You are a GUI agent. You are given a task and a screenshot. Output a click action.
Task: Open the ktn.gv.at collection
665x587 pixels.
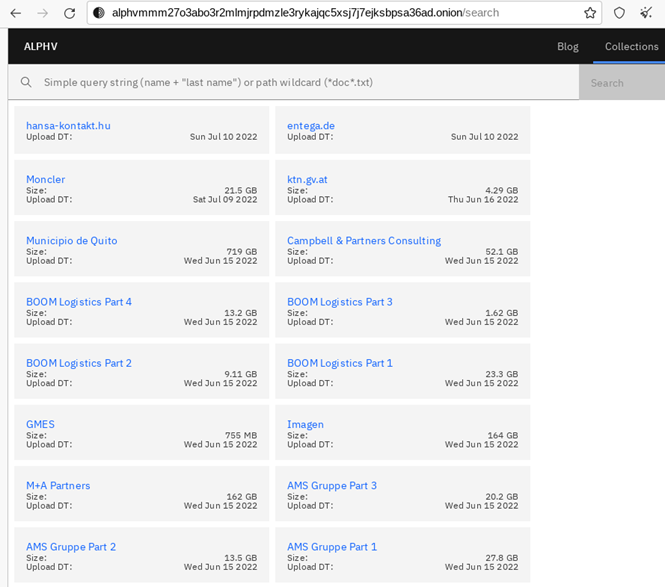307,179
